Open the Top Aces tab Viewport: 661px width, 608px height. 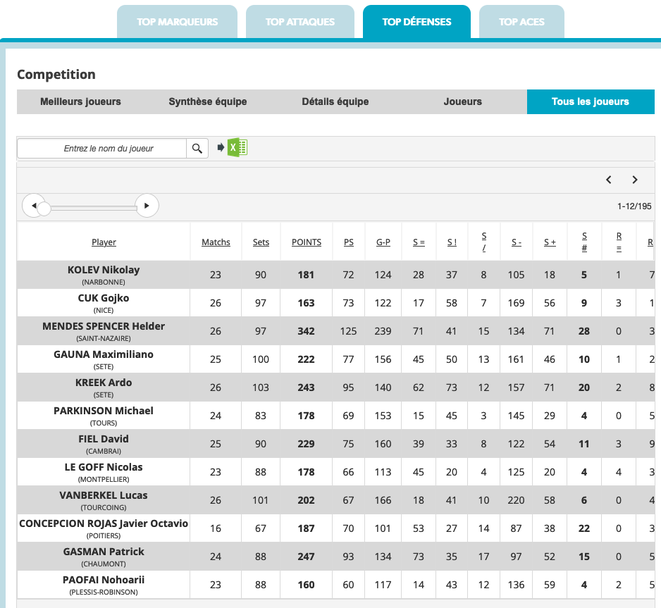(521, 22)
